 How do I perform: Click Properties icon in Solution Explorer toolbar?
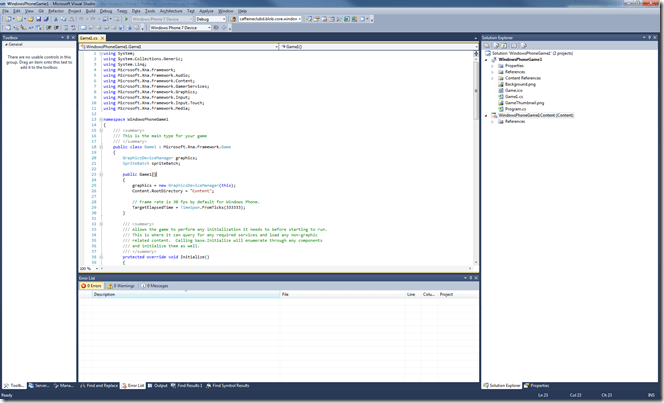[487, 45]
